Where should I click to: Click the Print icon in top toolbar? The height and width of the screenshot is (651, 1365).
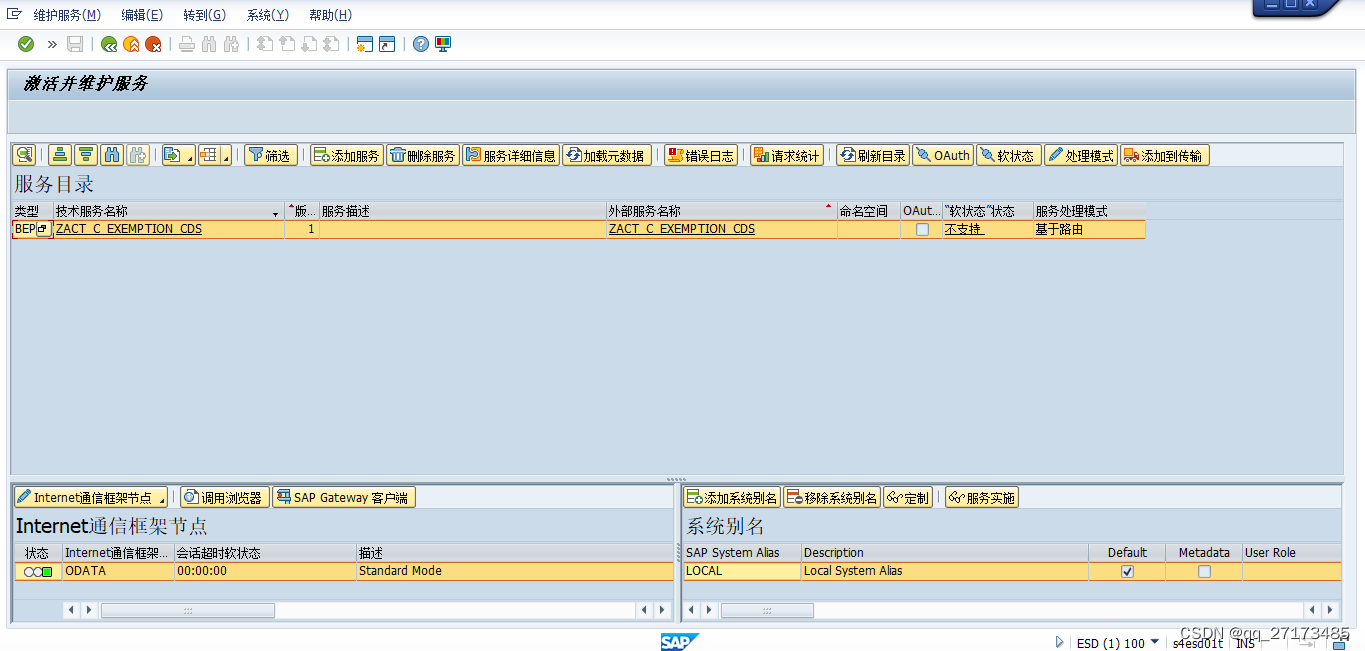[x=187, y=44]
